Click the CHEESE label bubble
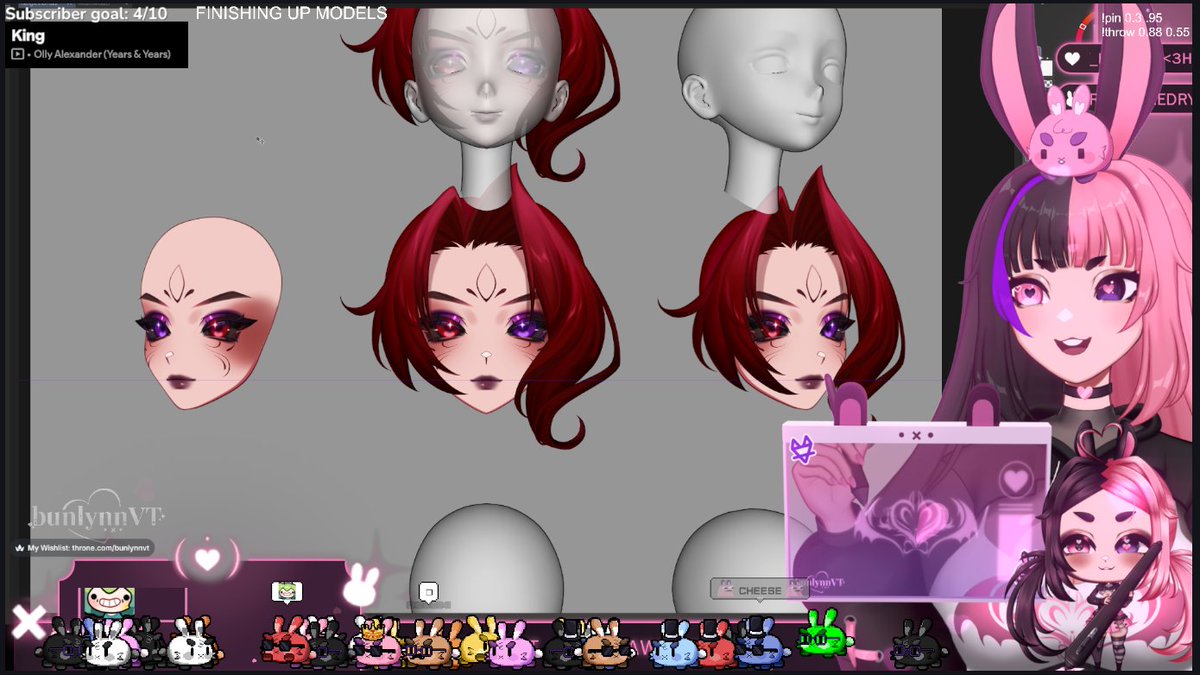The height and width of the screenshot is (675, 1200). pos(760,590)
